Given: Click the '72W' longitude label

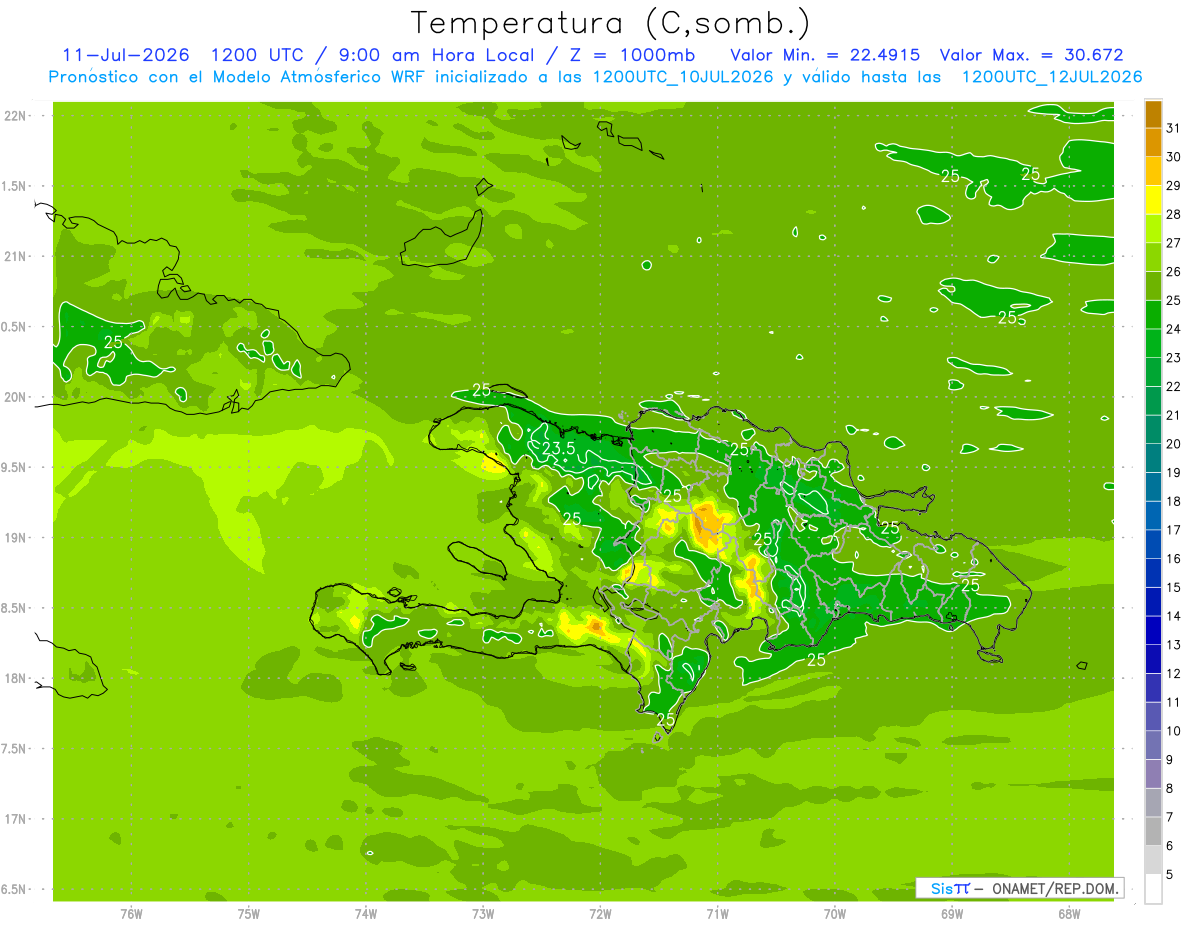Looking at the screenshot, I should tap(601, 914).
